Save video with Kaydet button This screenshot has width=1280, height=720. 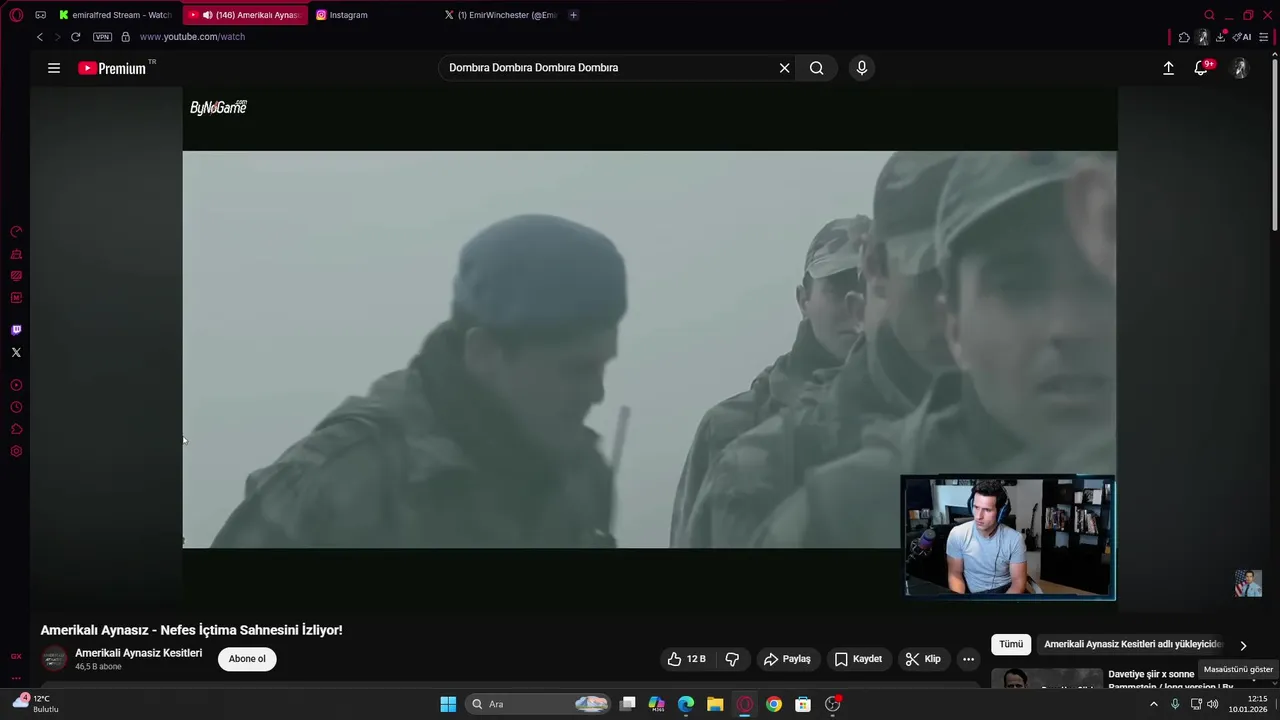[x=859, y=659]
